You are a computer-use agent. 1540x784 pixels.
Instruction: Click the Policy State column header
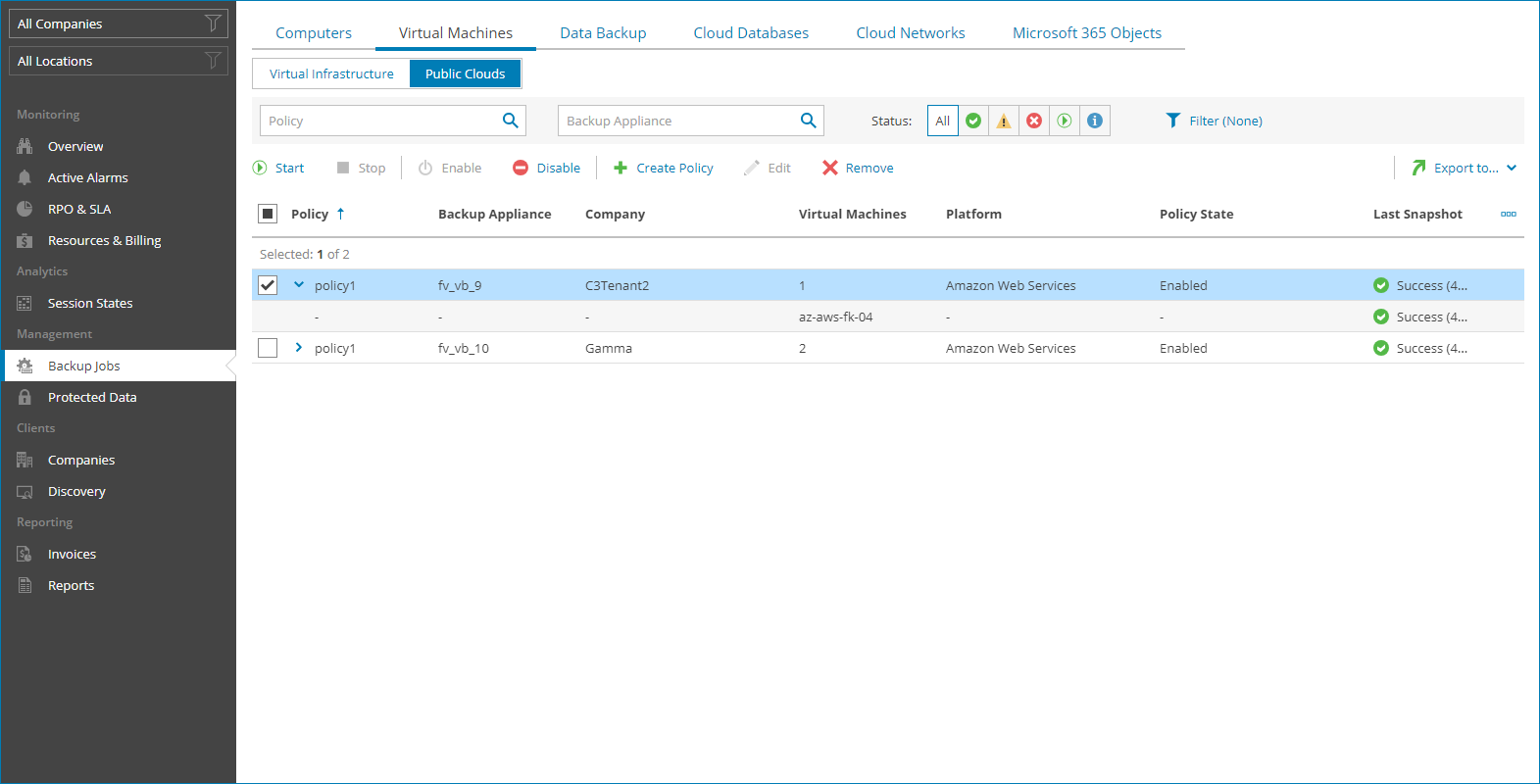tap(1196, 214)
